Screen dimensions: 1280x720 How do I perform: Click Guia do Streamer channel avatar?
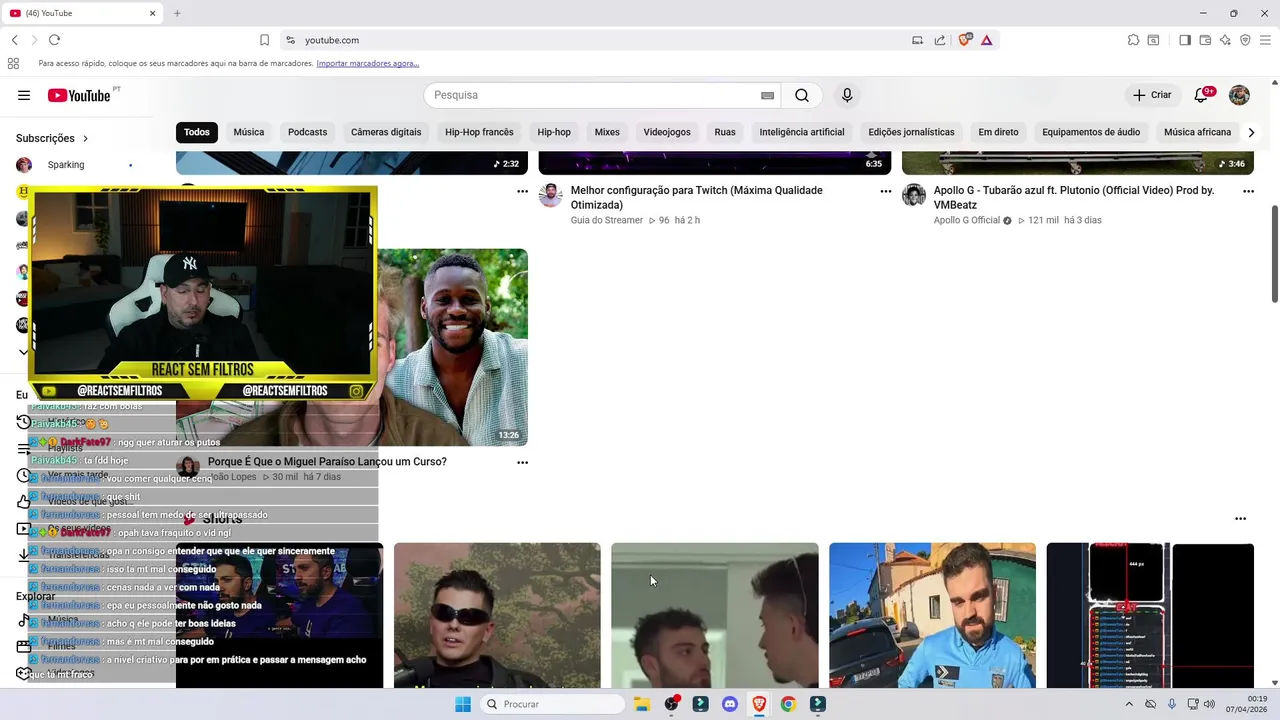coord(551,195)
